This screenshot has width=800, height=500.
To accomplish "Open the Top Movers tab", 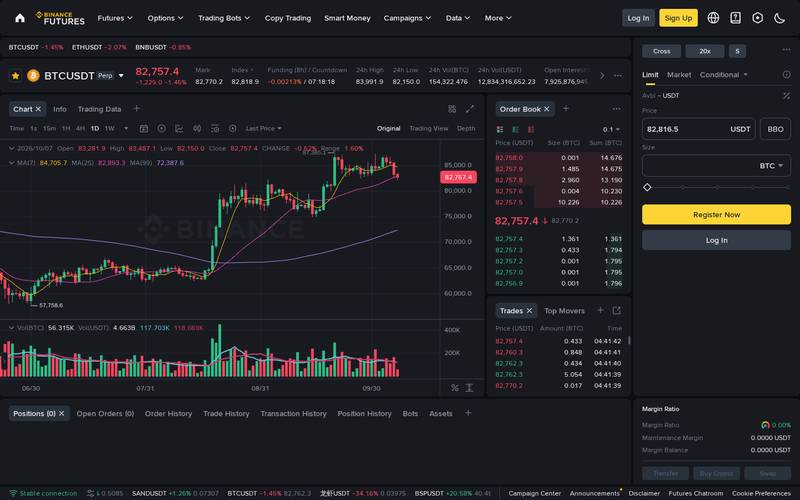I will (564, 311).
